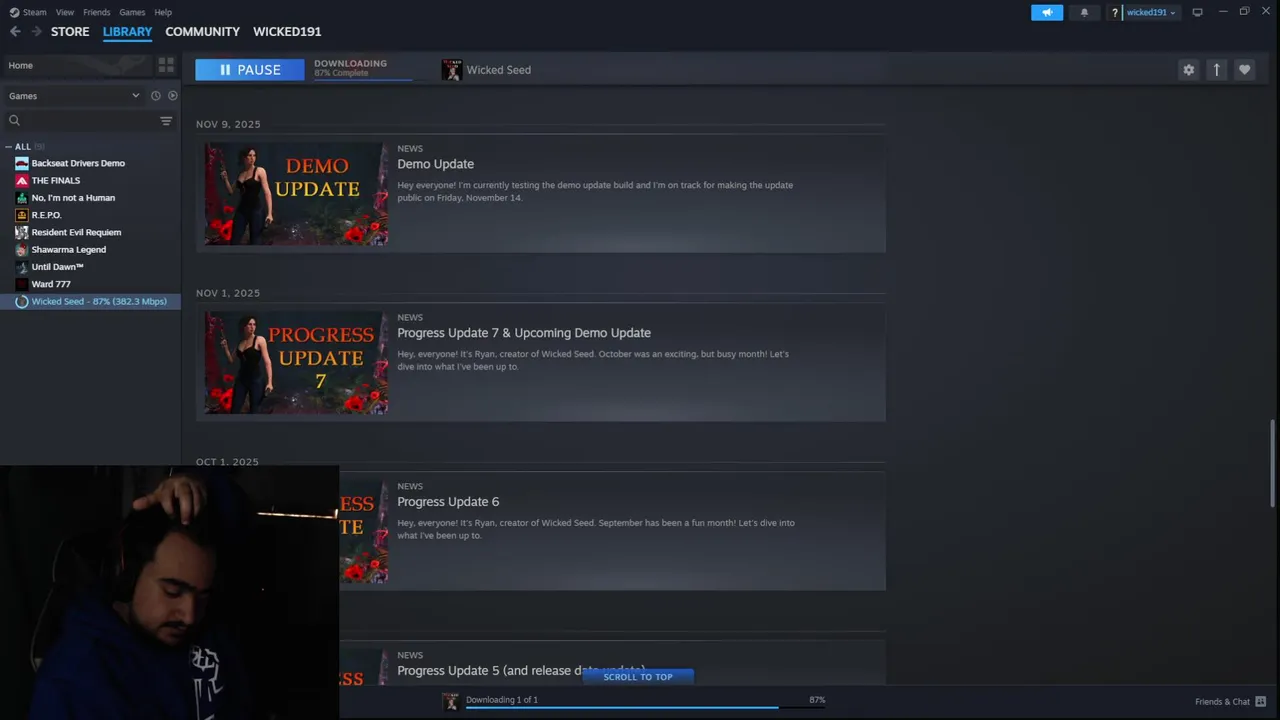Image resolution: width=1280 pixels, height=720 pixels.
Task: Open the announcements megaphone button
Action: point(1047,13)
